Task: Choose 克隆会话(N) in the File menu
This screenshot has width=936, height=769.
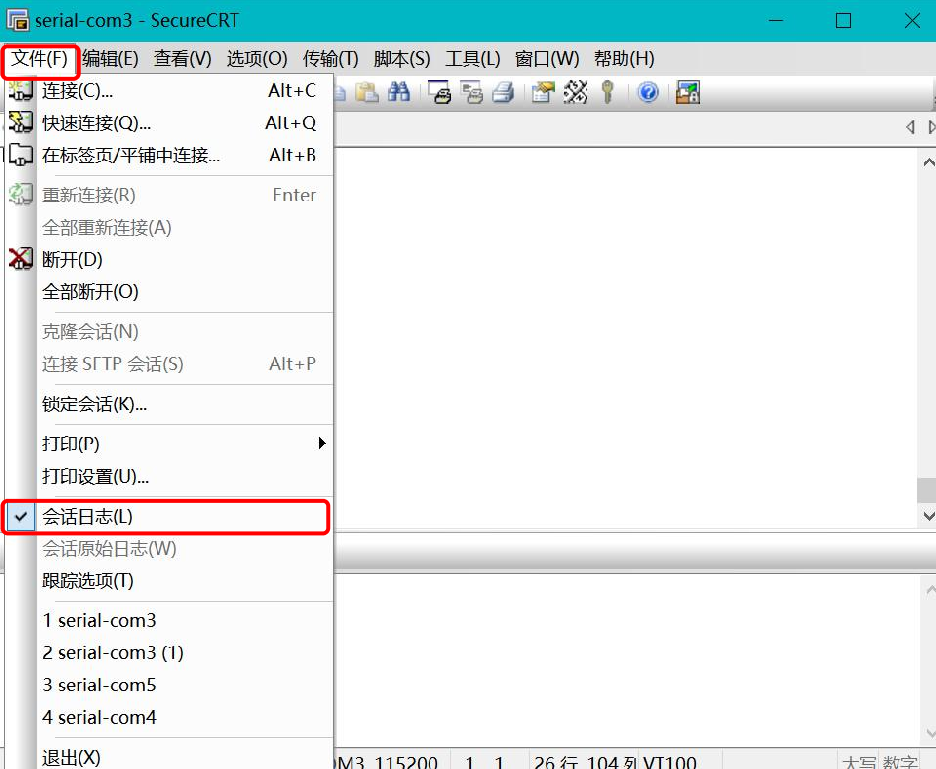Action: [168, 331]
